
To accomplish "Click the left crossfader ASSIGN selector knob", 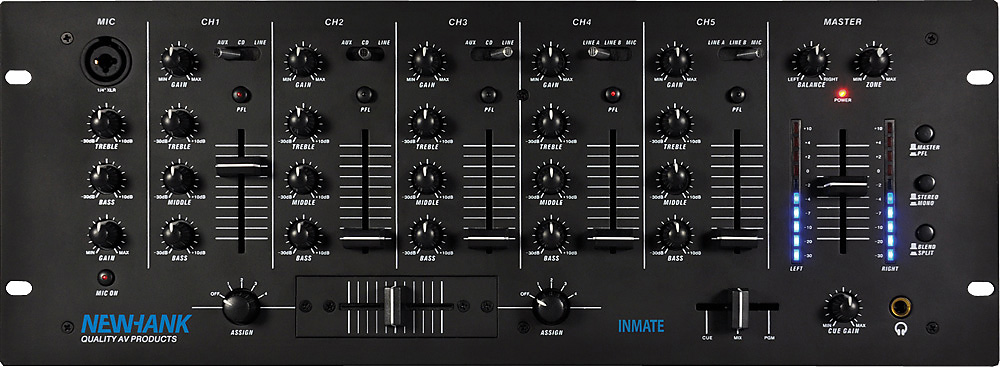I will click(x=240, y=307).
